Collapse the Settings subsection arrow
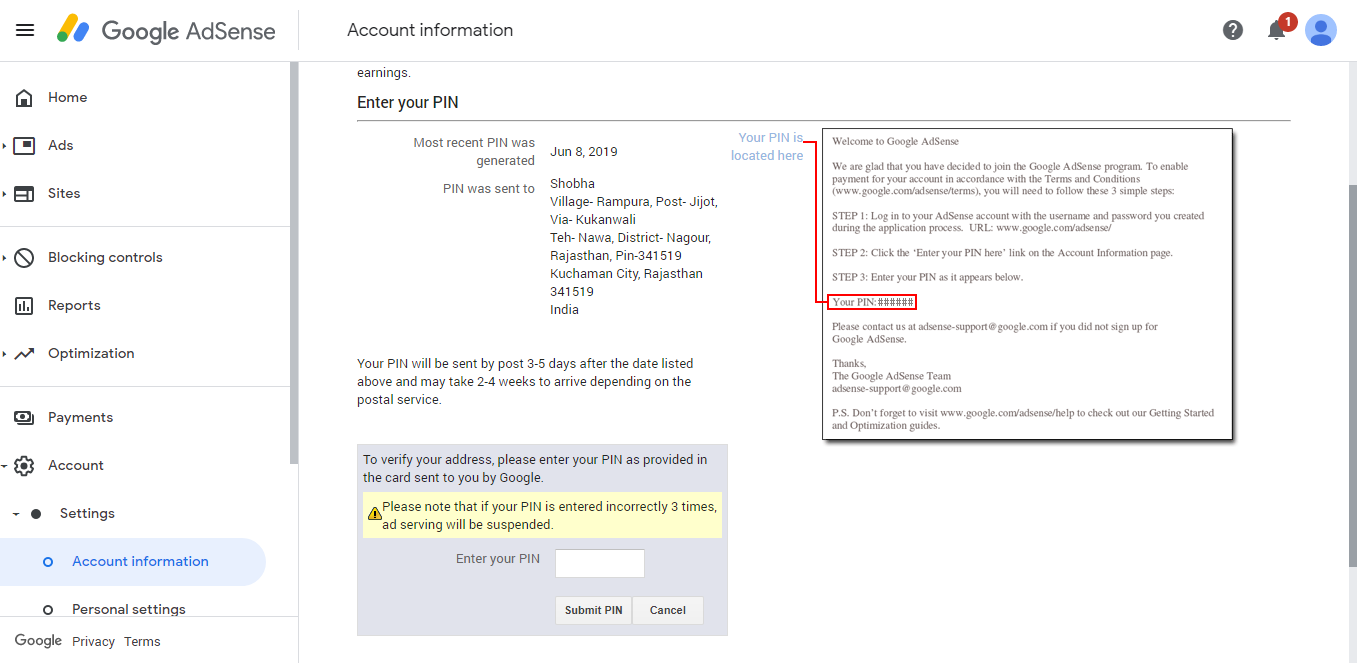The height and width of the screenshot is (663, 1366). pos(15,513)
